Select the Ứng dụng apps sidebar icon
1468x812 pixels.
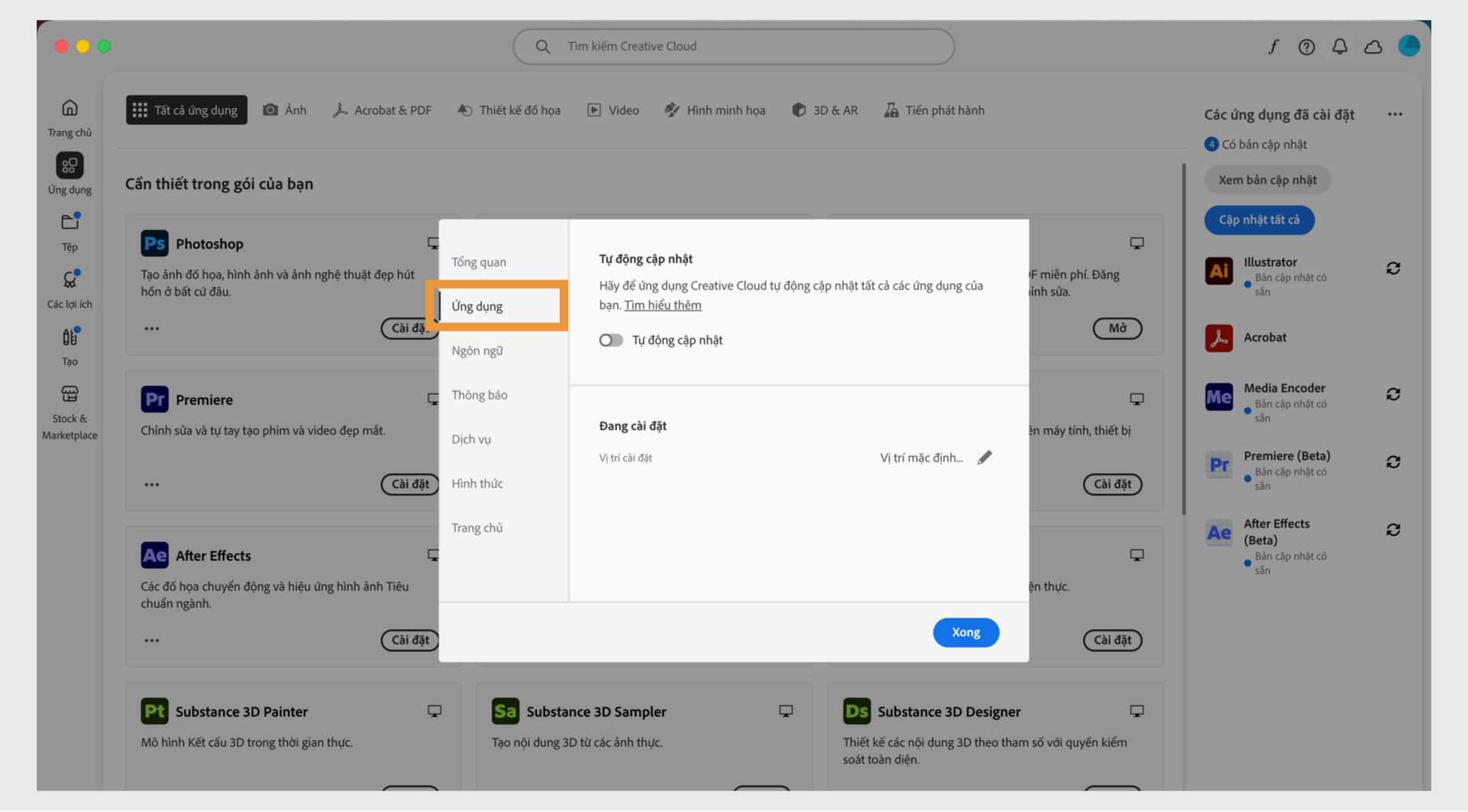coord(70,165)
